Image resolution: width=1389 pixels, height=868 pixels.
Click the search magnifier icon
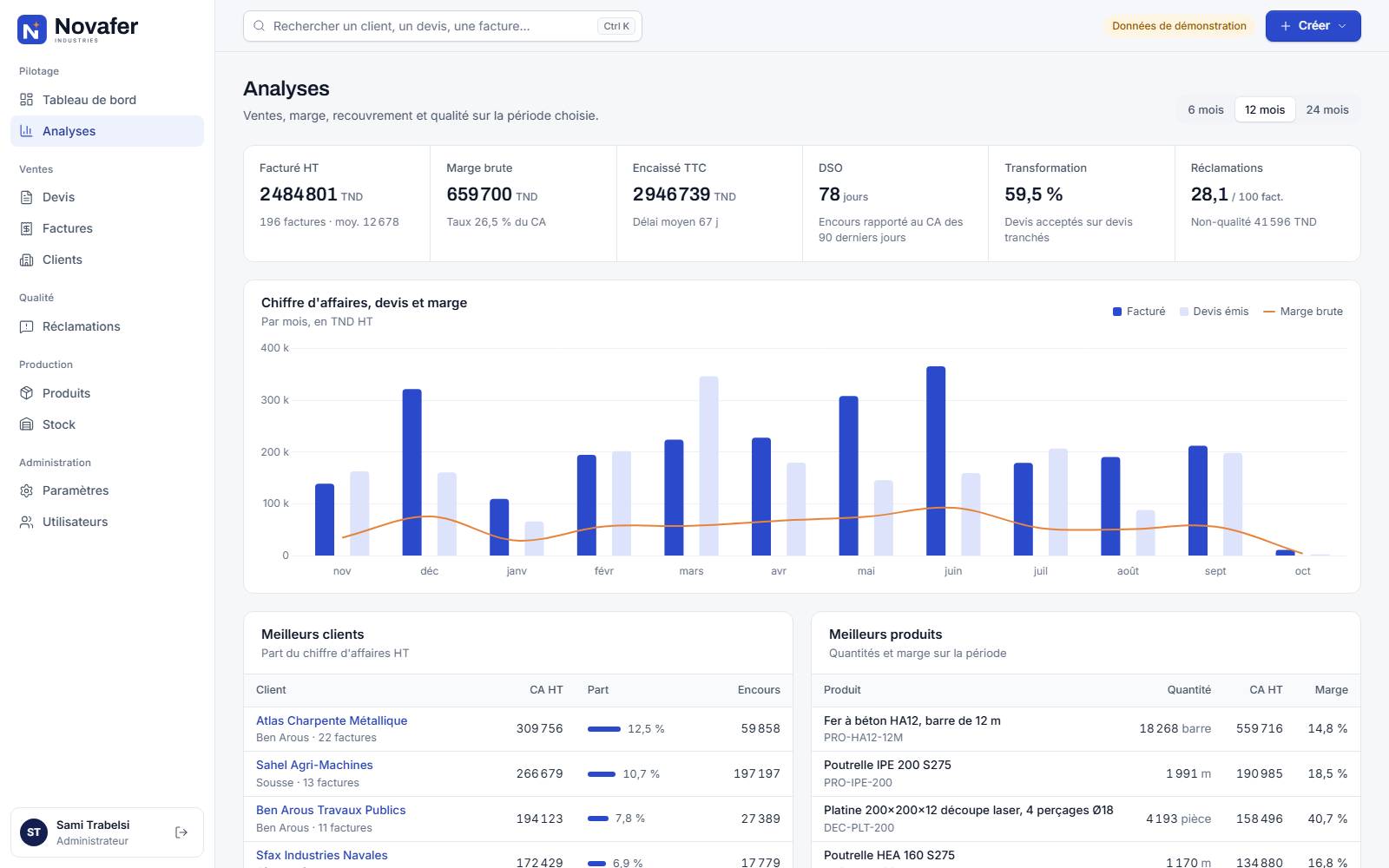[259, 26]
